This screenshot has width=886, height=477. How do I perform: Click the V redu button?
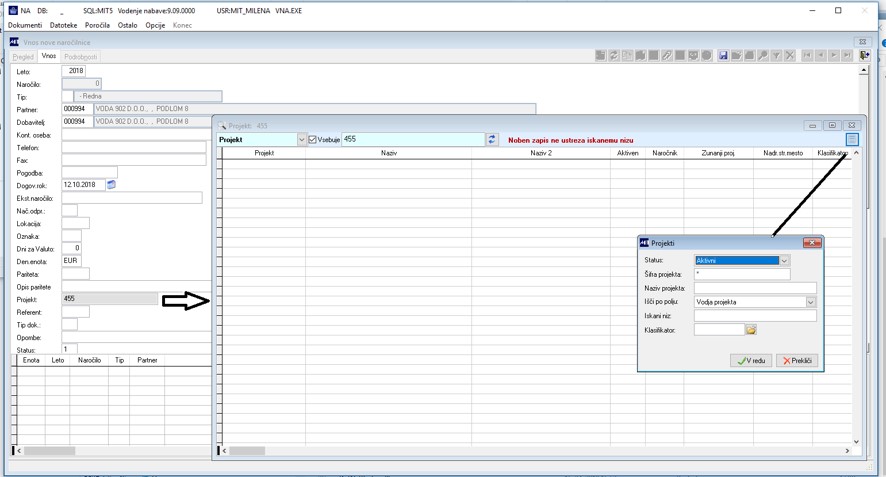click(x=751, y=361)
